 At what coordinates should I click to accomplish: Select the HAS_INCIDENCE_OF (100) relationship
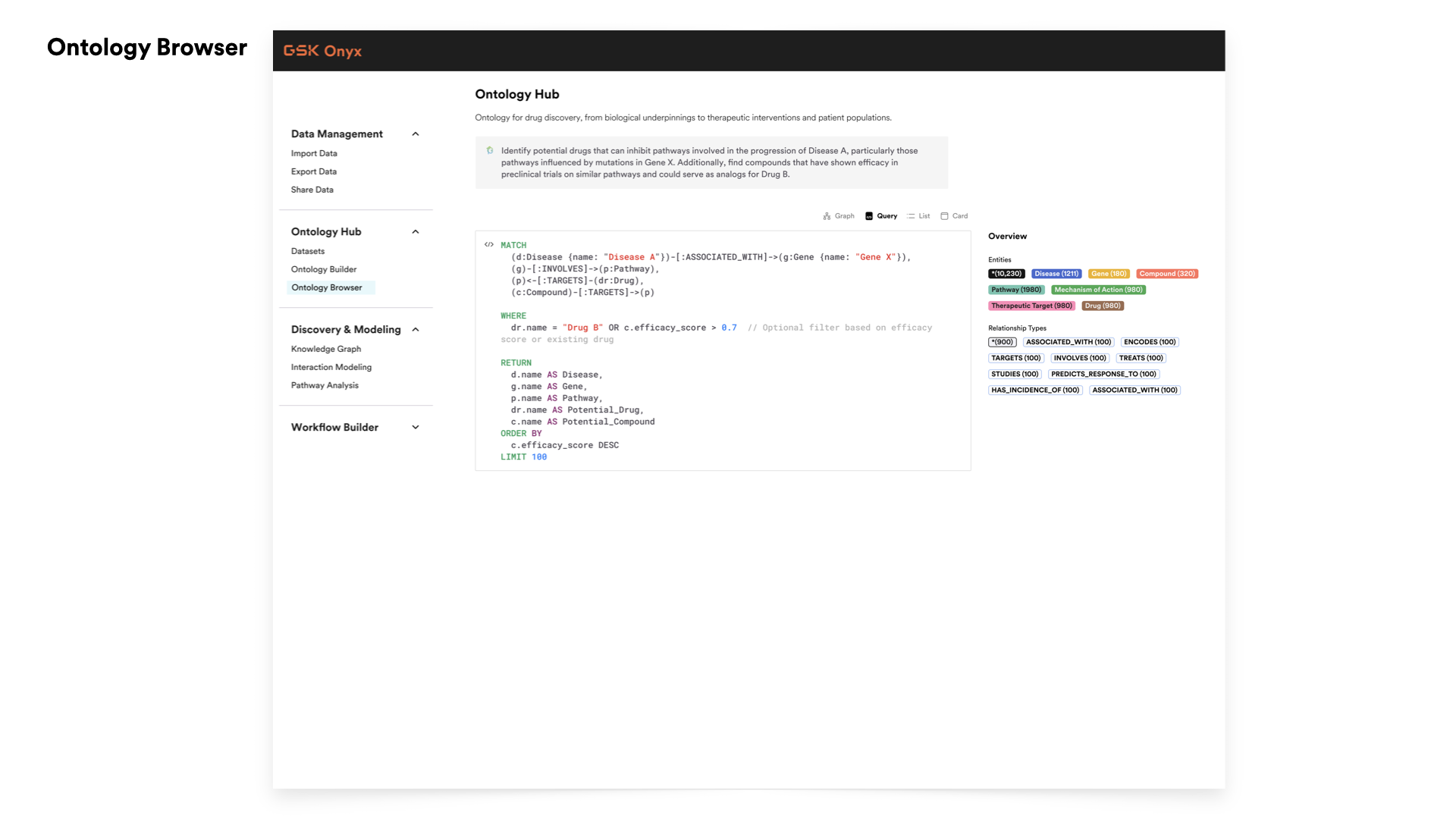coord(1035,390)
